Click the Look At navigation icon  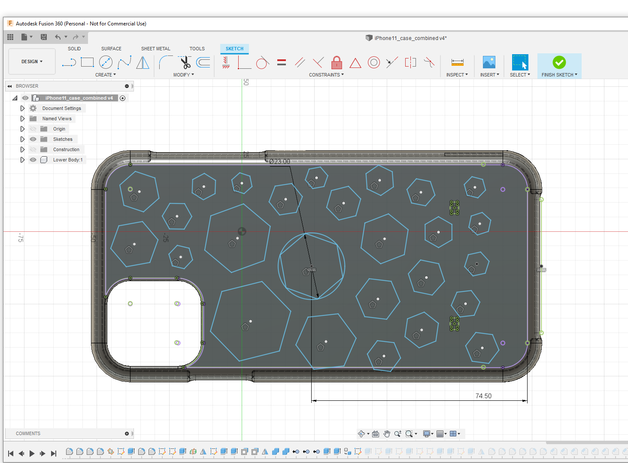click(x=375, y=434)
